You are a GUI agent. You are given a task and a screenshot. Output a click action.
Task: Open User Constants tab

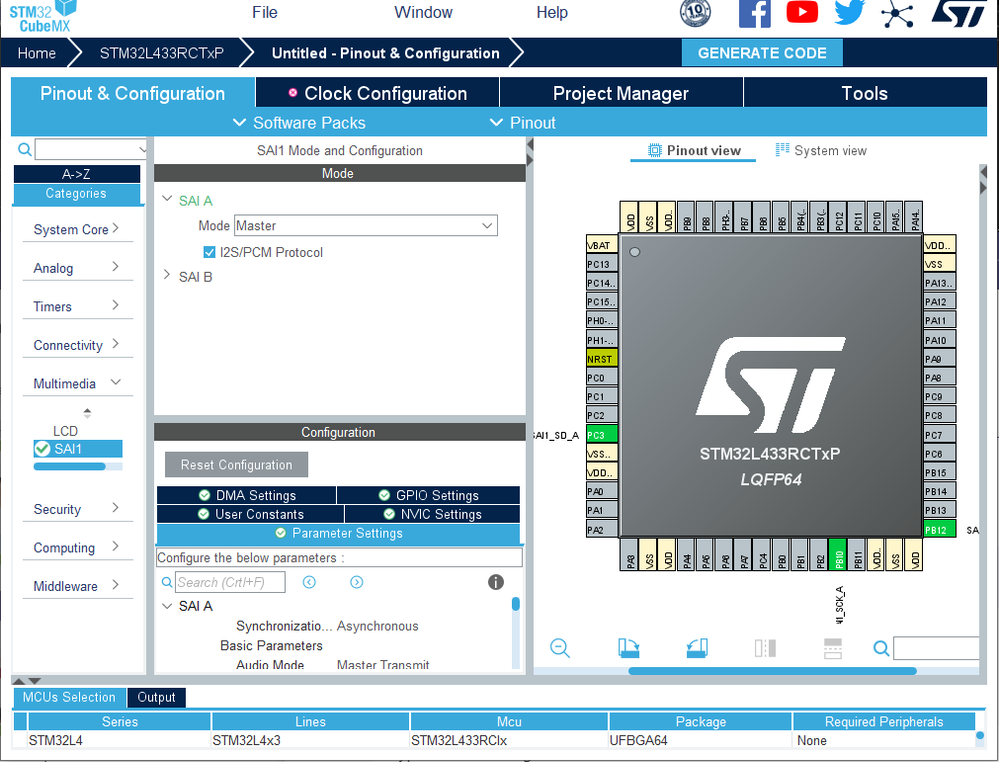(x=250, y=514)
